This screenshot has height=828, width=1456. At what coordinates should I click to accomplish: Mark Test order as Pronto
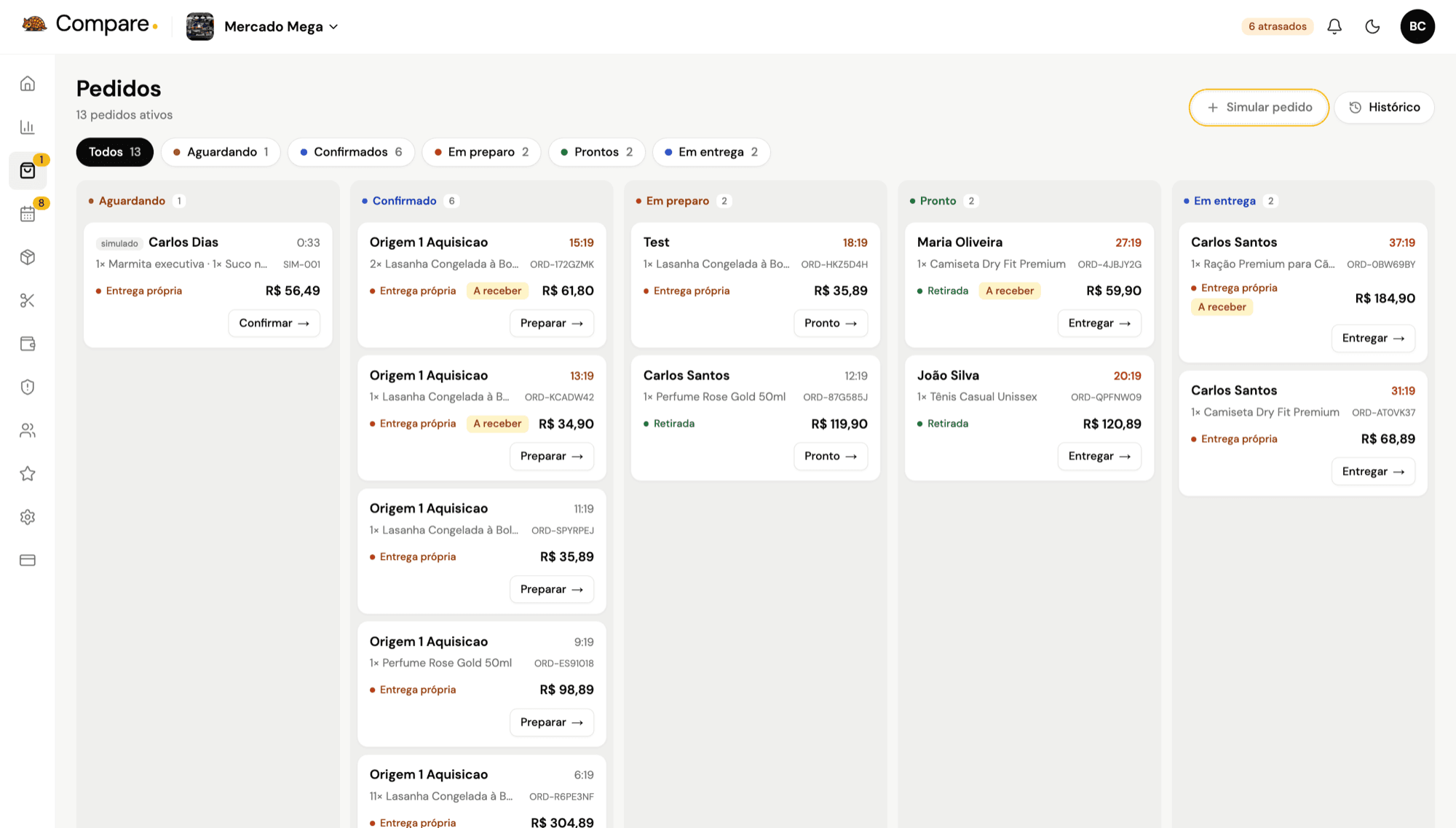[831, 323]
